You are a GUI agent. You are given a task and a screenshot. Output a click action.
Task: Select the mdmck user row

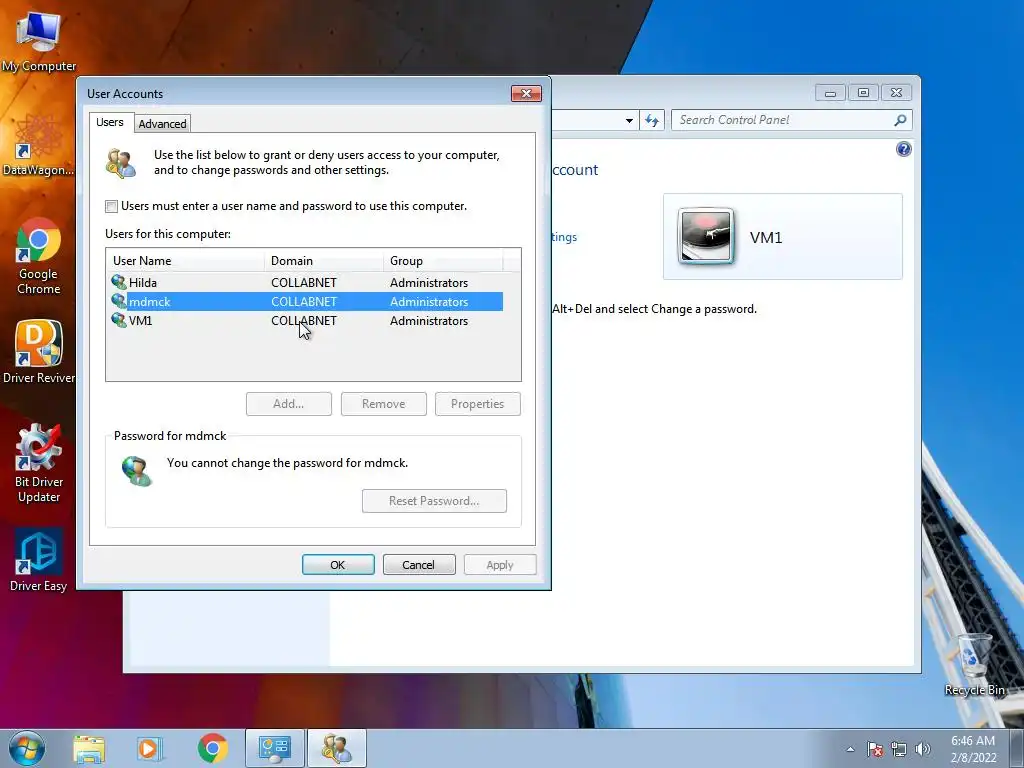coord(306,302)
